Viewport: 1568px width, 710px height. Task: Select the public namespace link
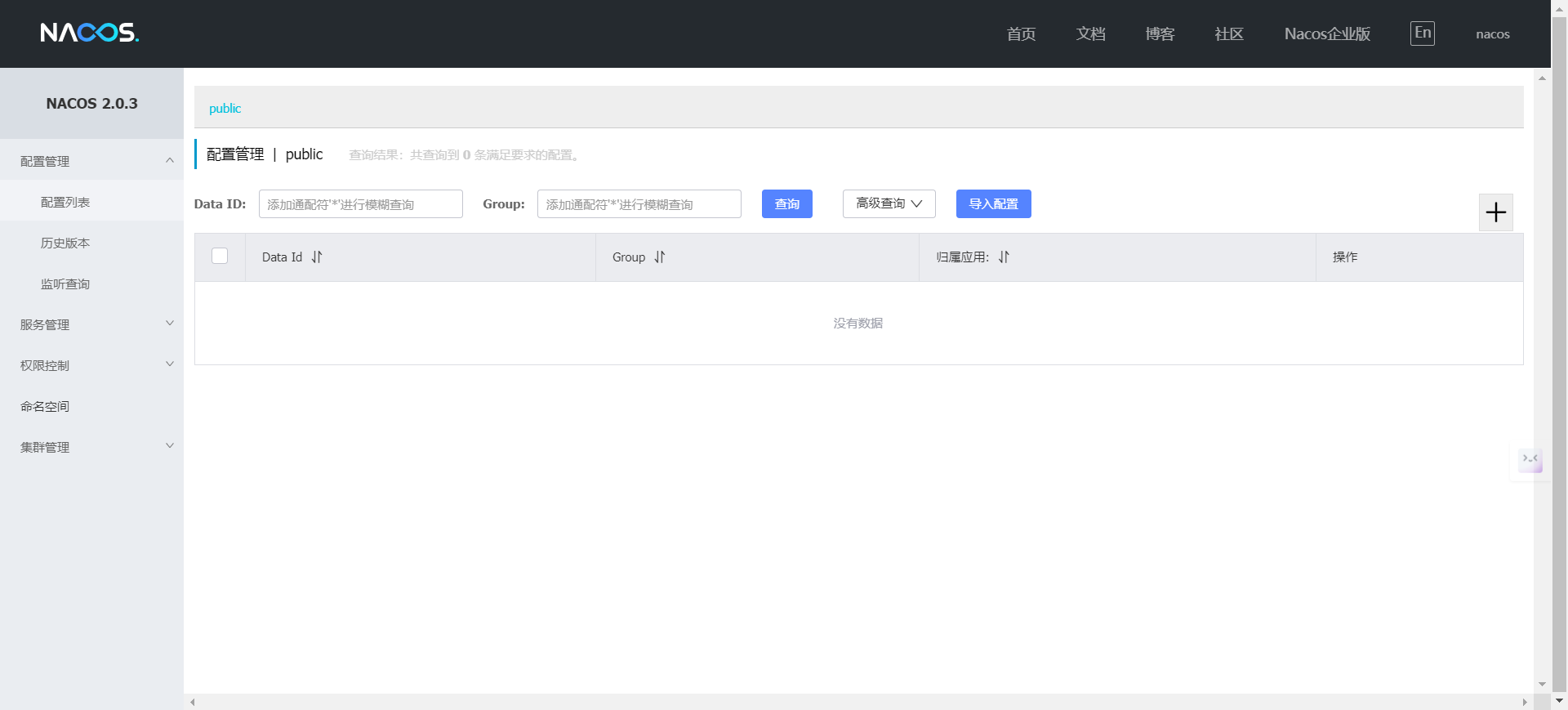coord(225,109)
